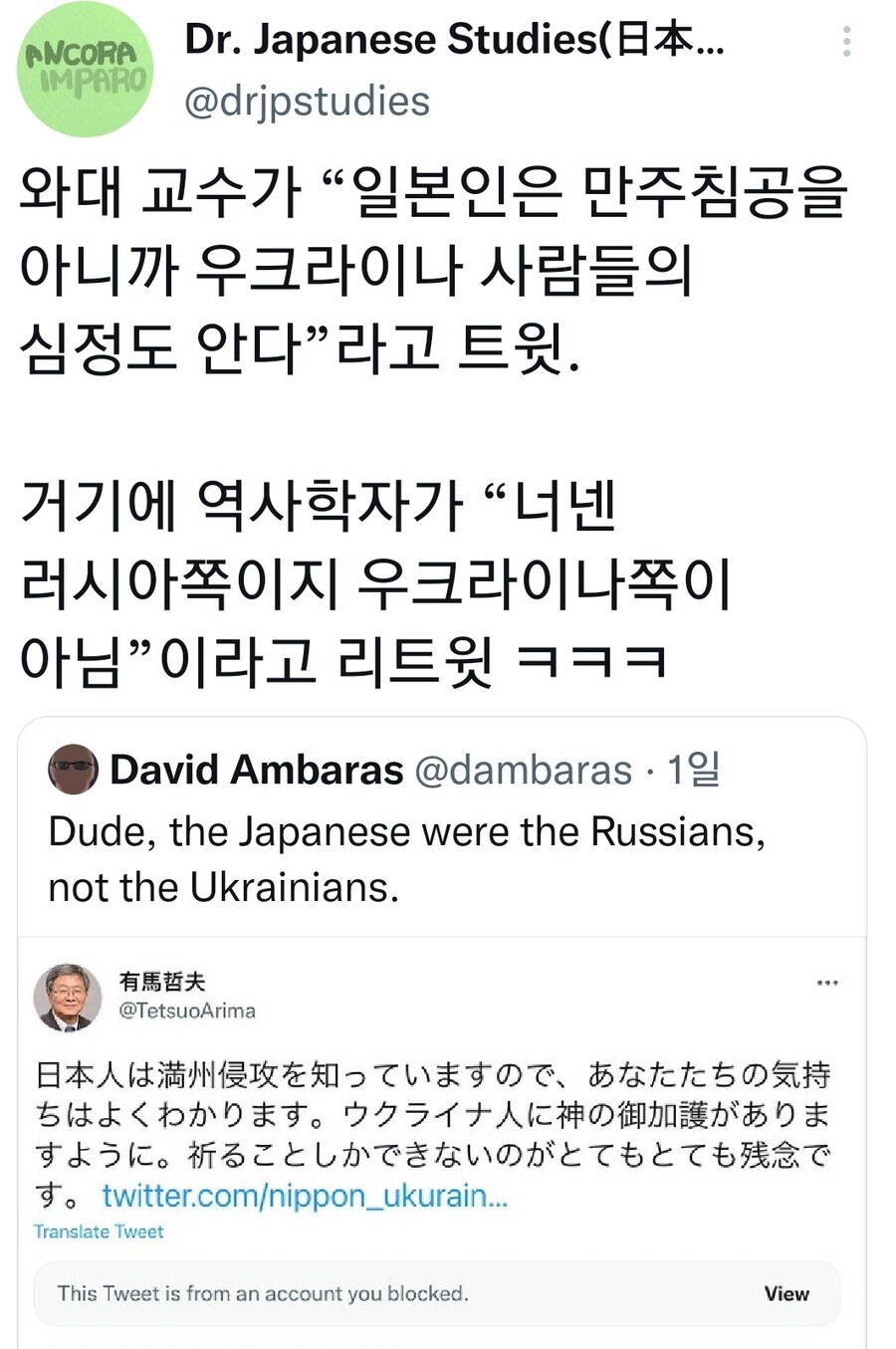Expand the ellipsis menu on 有馬哲夫's tweet
896x1349 pixels.
(826, 983)
